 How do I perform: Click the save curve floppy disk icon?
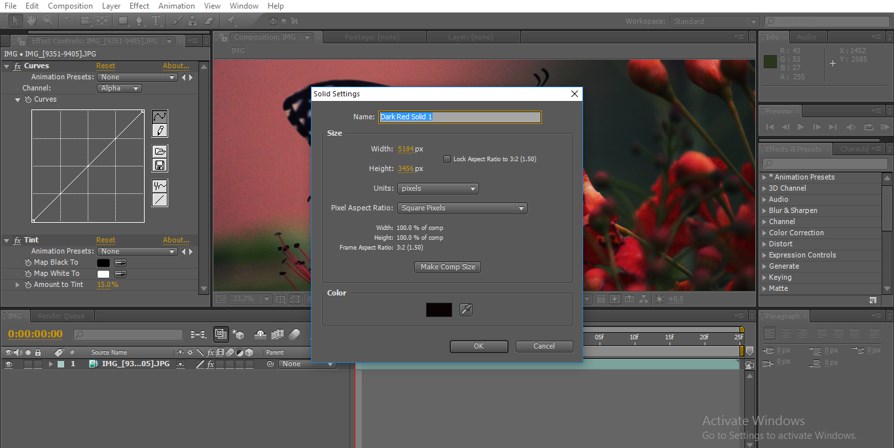point(160,165)
